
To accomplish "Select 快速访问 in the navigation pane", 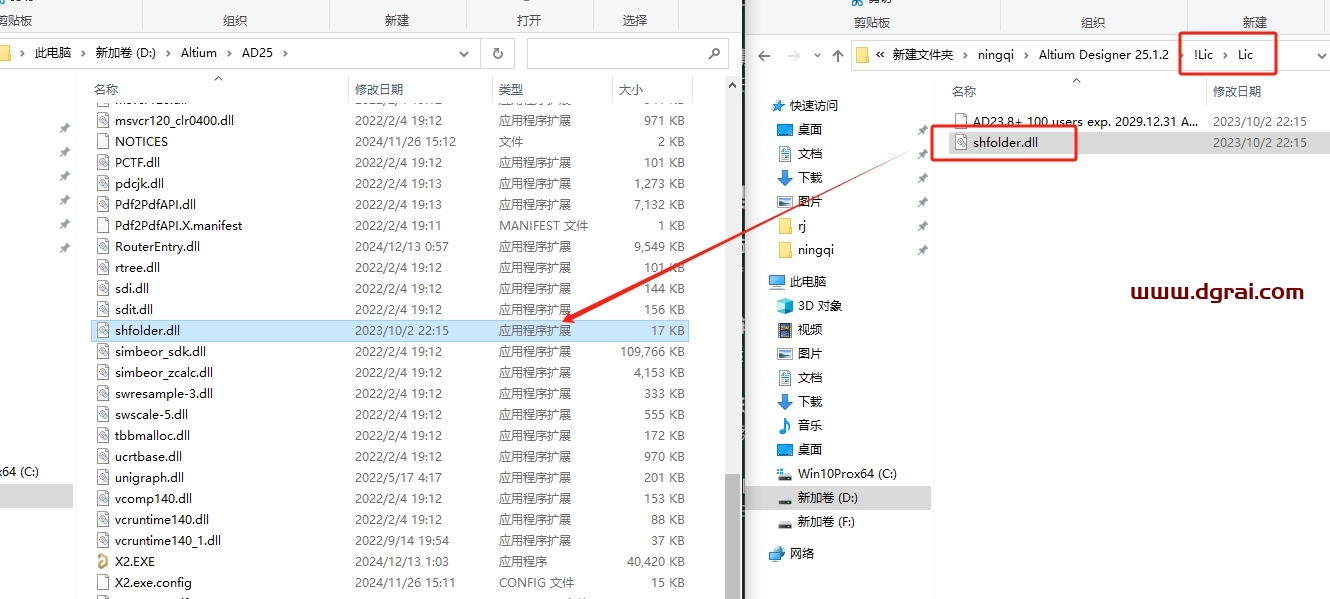I will pyautogui.click(x=813, y=105).
